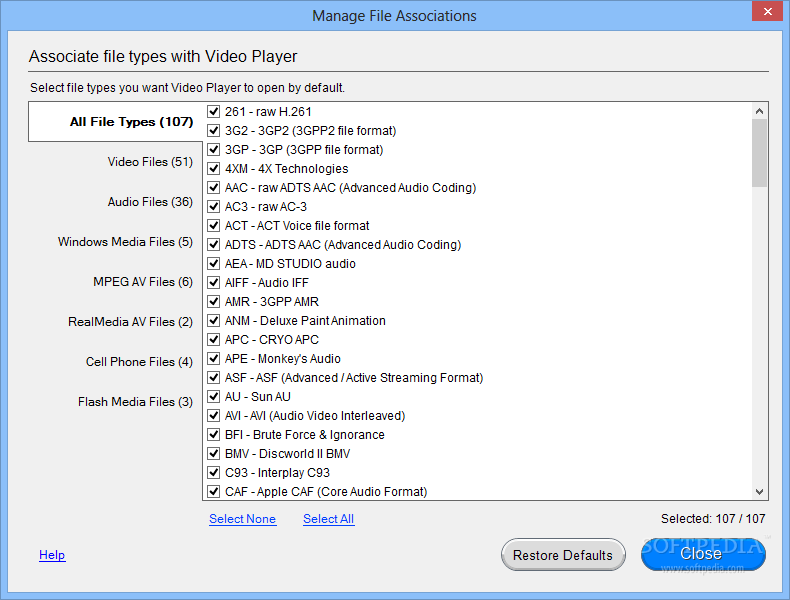Click the Select None link
Screen dimensions: 790x600
coord(242,519)
